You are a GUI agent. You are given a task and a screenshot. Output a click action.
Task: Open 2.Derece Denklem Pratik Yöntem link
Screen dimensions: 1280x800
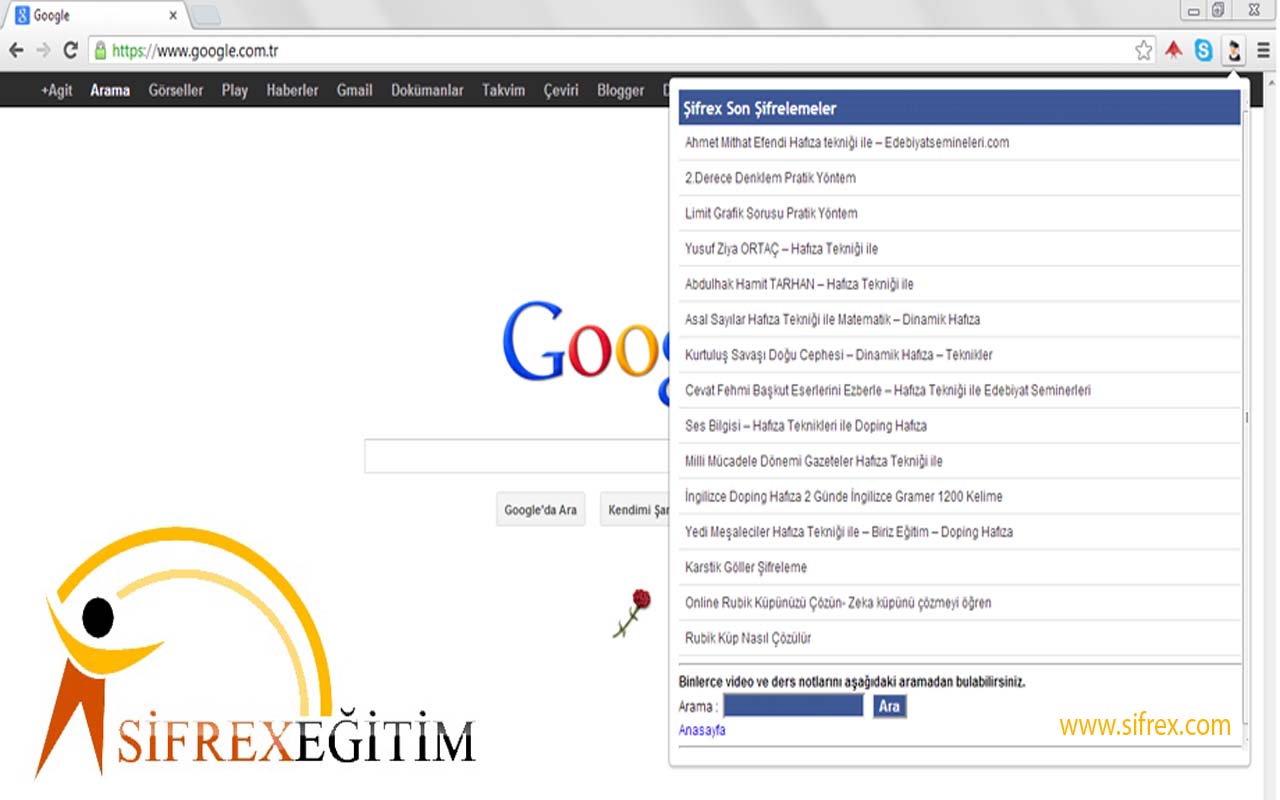[770, 178]
